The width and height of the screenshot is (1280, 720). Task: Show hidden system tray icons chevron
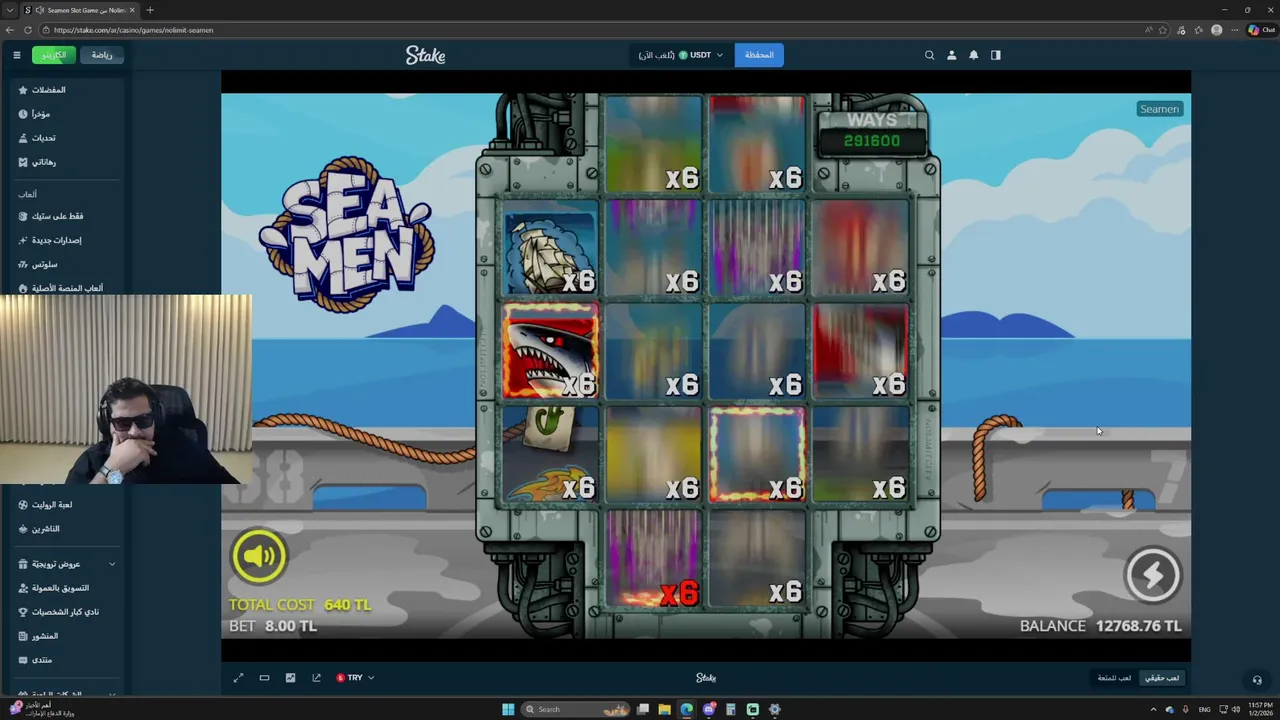click(x=1154, y=710)
